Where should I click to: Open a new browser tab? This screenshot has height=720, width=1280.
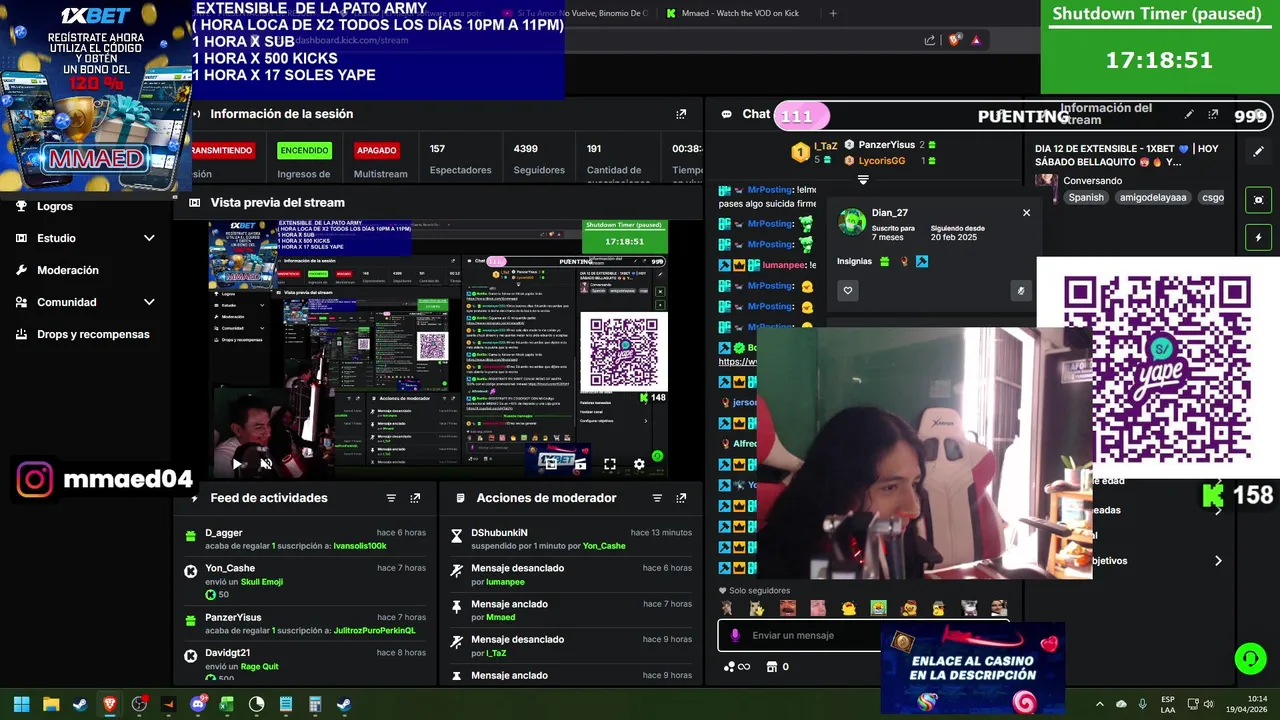pyautogui.click(x=833, y=13)
